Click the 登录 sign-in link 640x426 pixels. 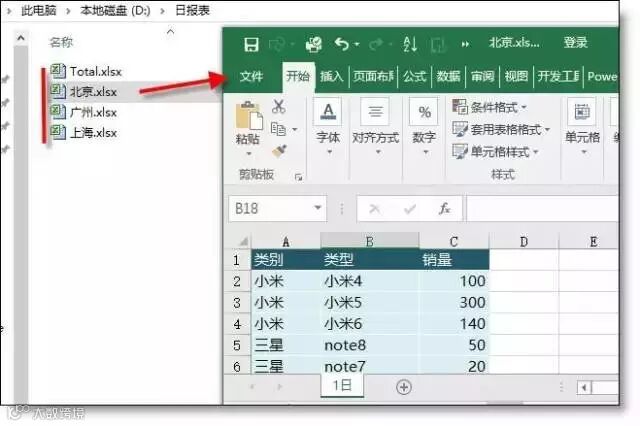(575, 42)
